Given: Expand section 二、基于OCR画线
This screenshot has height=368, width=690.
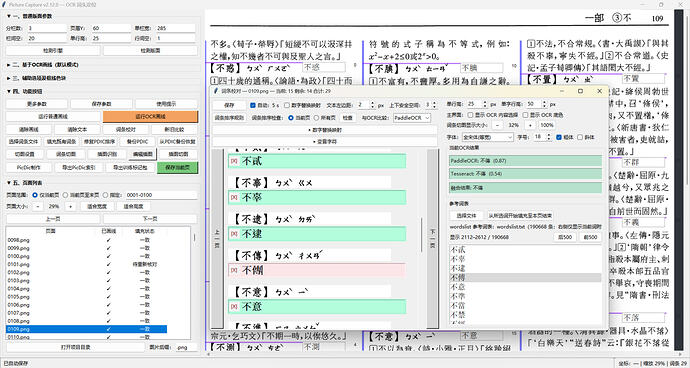Looking at the screenshot, I should (8, 65).
